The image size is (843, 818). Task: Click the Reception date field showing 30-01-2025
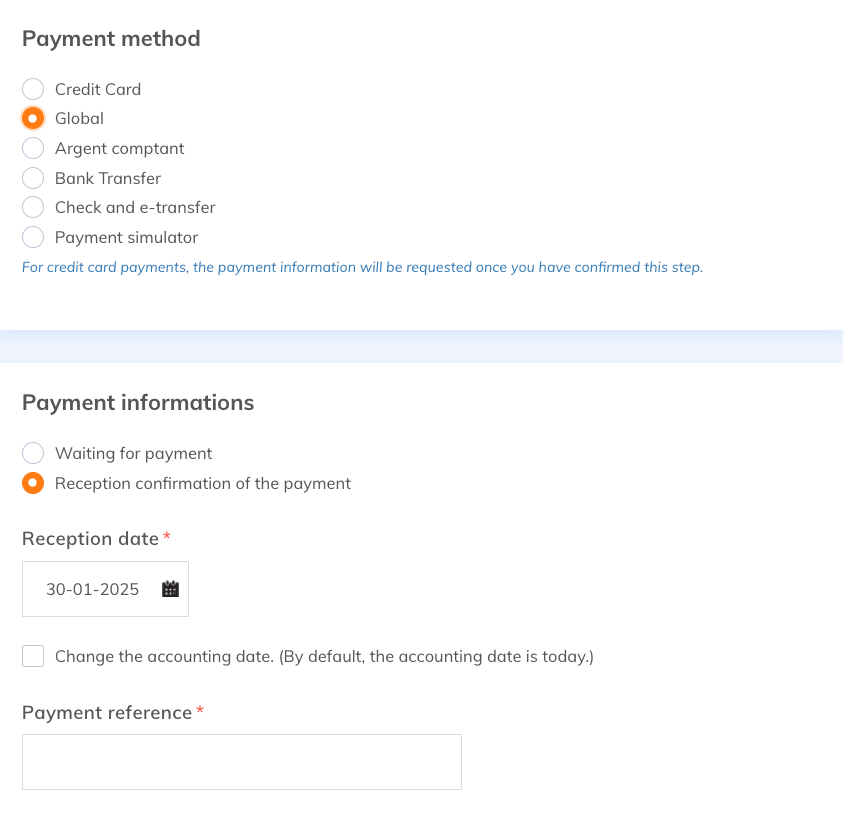pyautogui.click(x=93, y=589)
